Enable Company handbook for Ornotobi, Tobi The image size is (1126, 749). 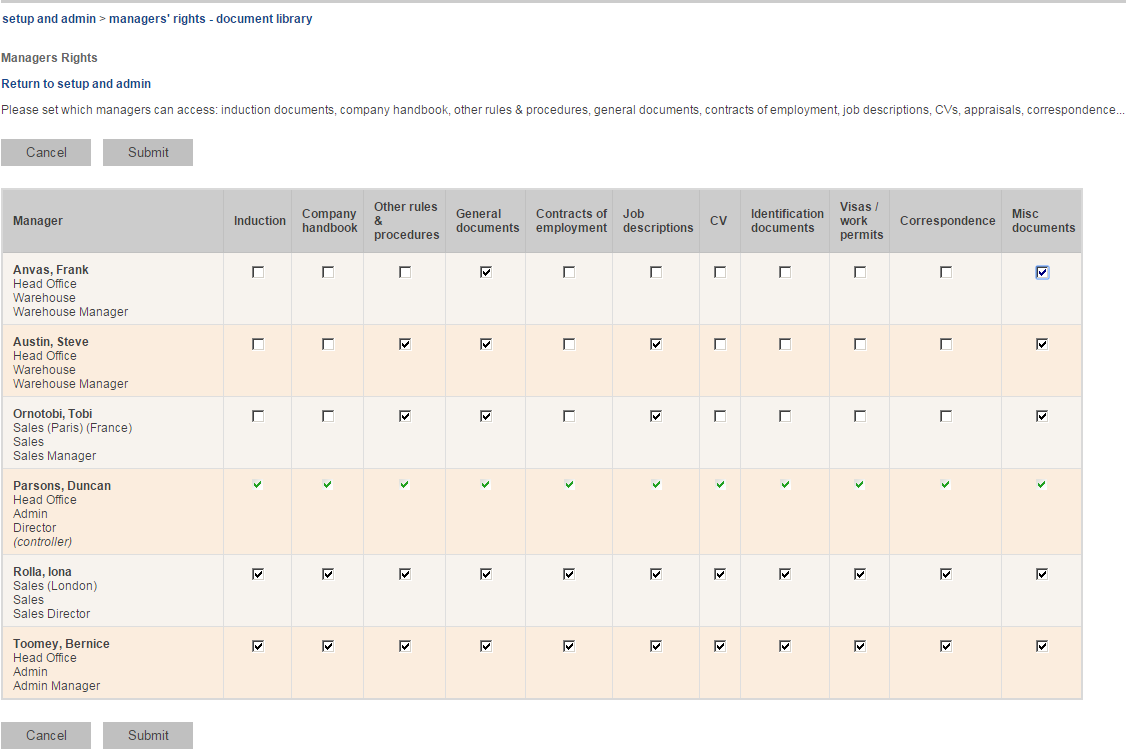(328, 416)
